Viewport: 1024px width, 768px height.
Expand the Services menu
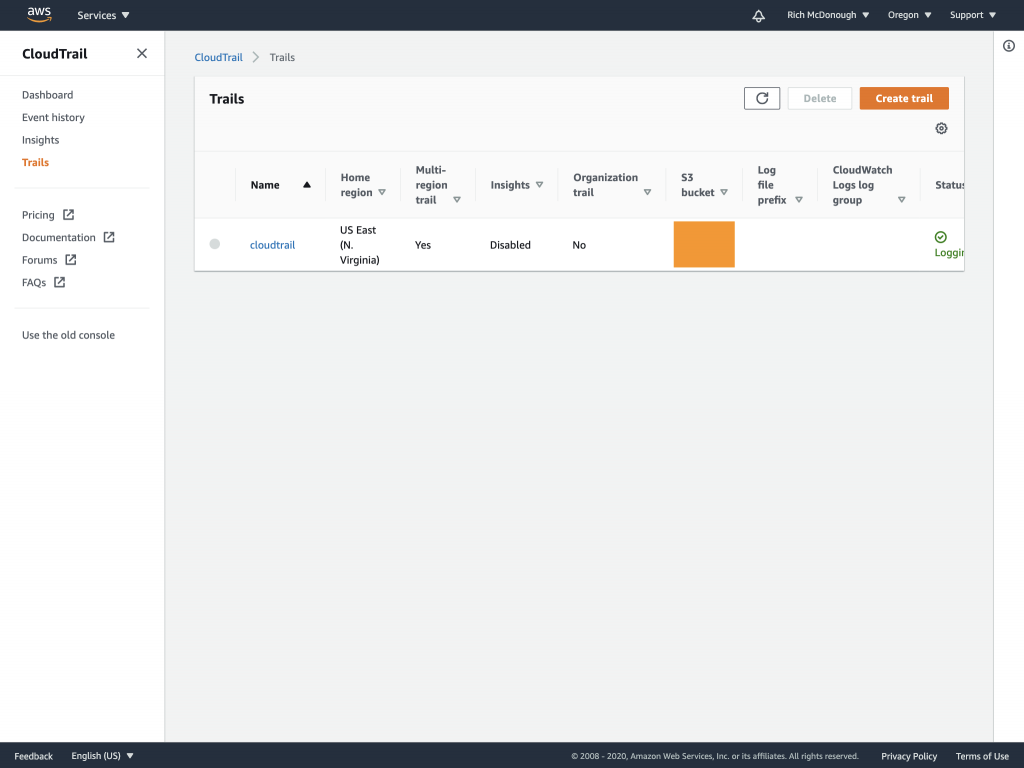tap(103, 15)
